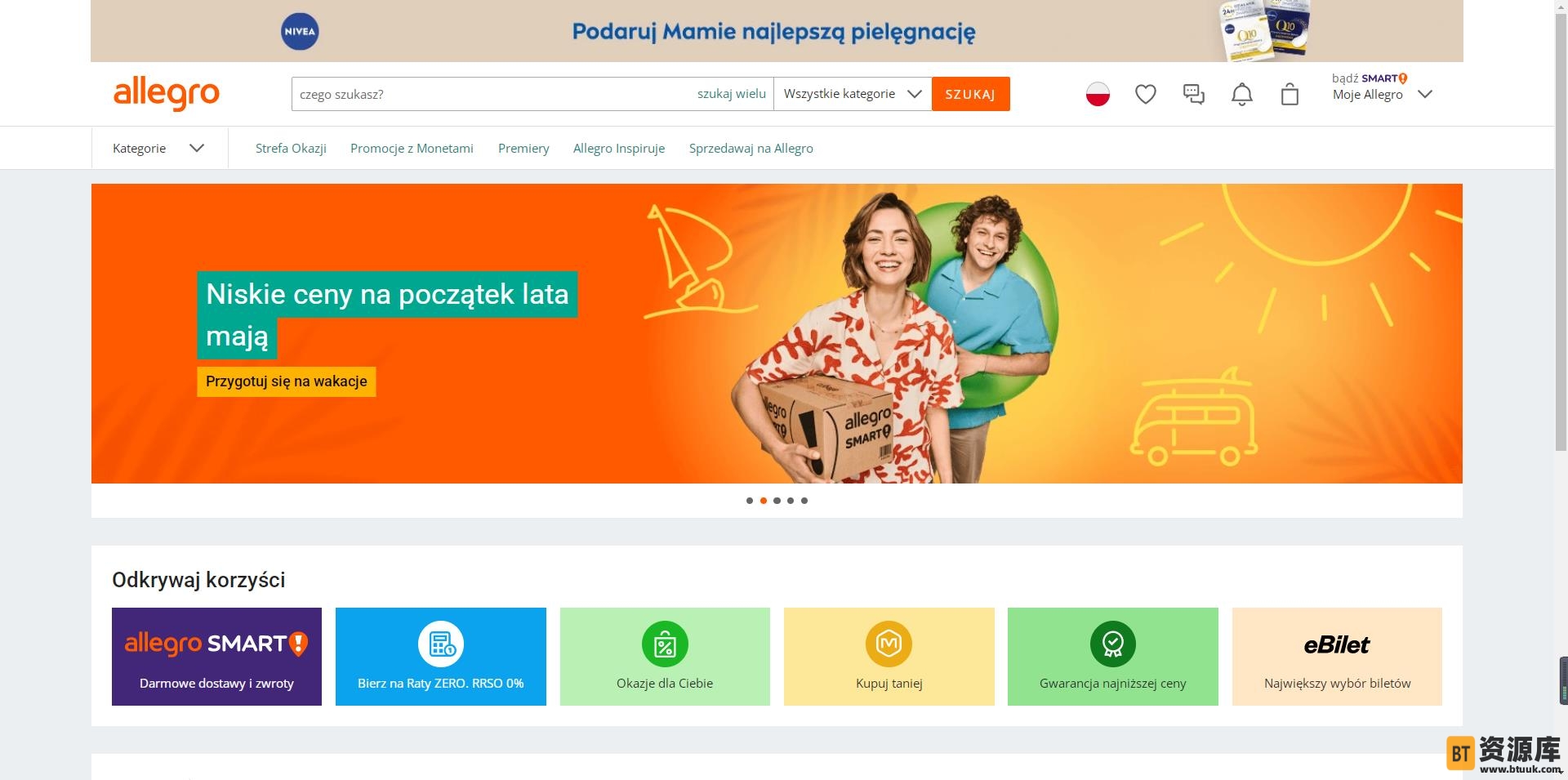Screen dimensions: 1568x780
Task: Select the last carousel slide dot
Action: click(804, 501)
